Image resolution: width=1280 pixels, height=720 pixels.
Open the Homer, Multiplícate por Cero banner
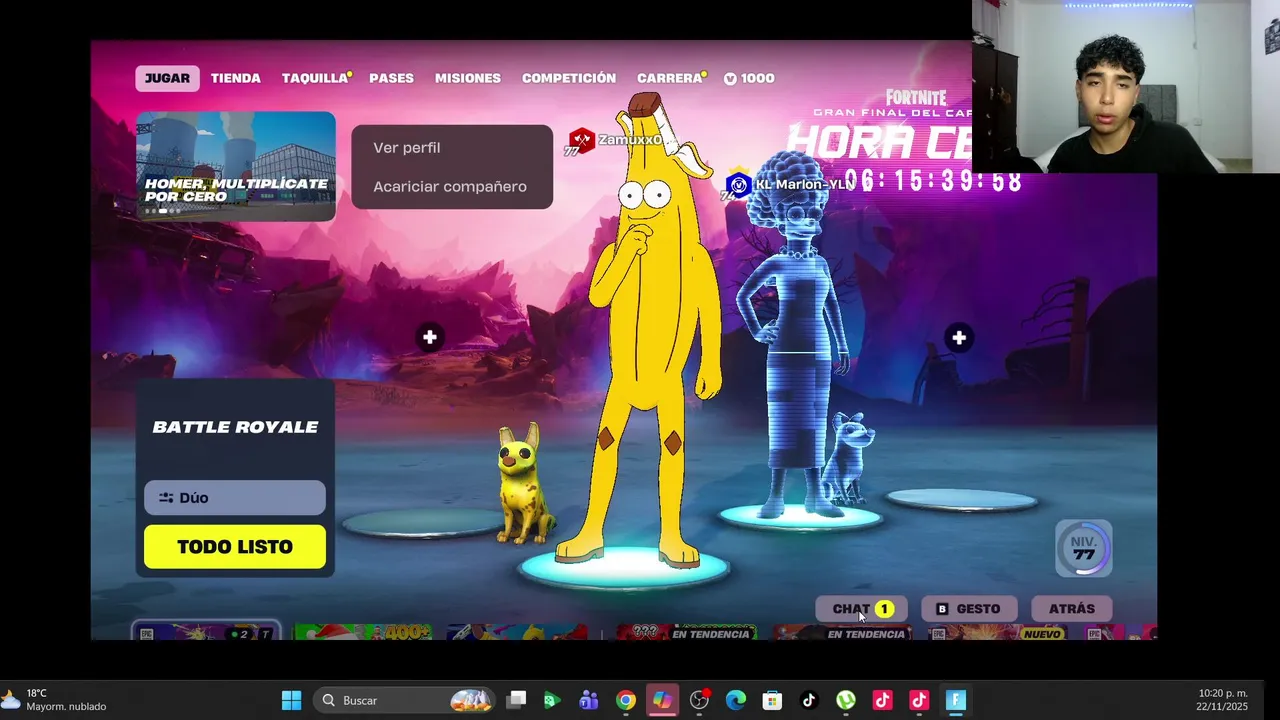click(x=236, y=166)
